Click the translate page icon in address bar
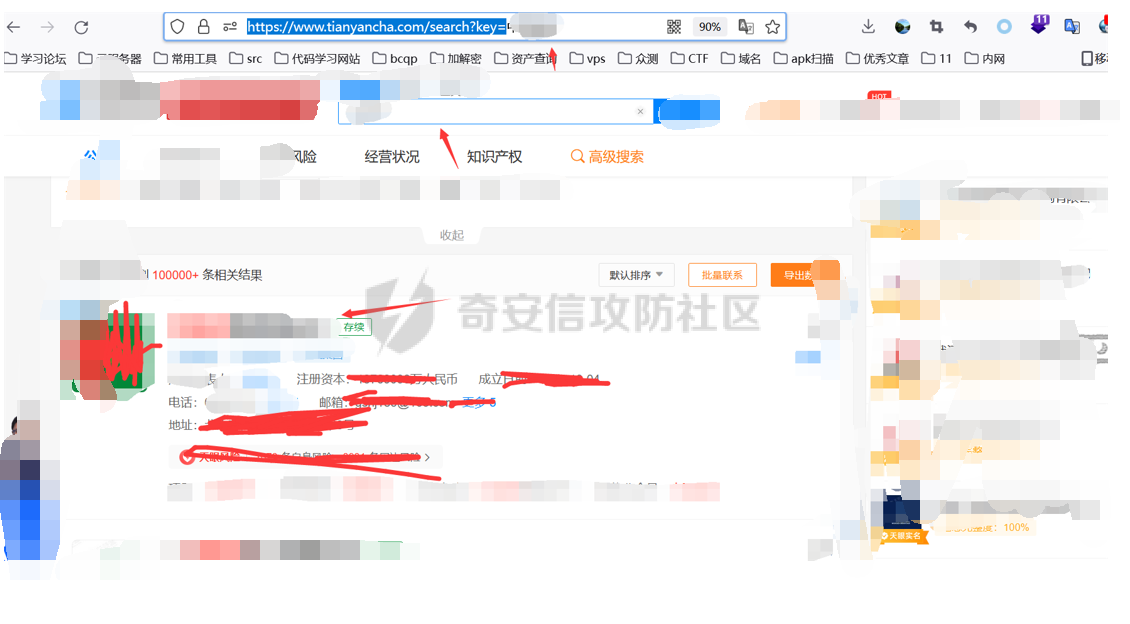 click(x=745, y=27)
